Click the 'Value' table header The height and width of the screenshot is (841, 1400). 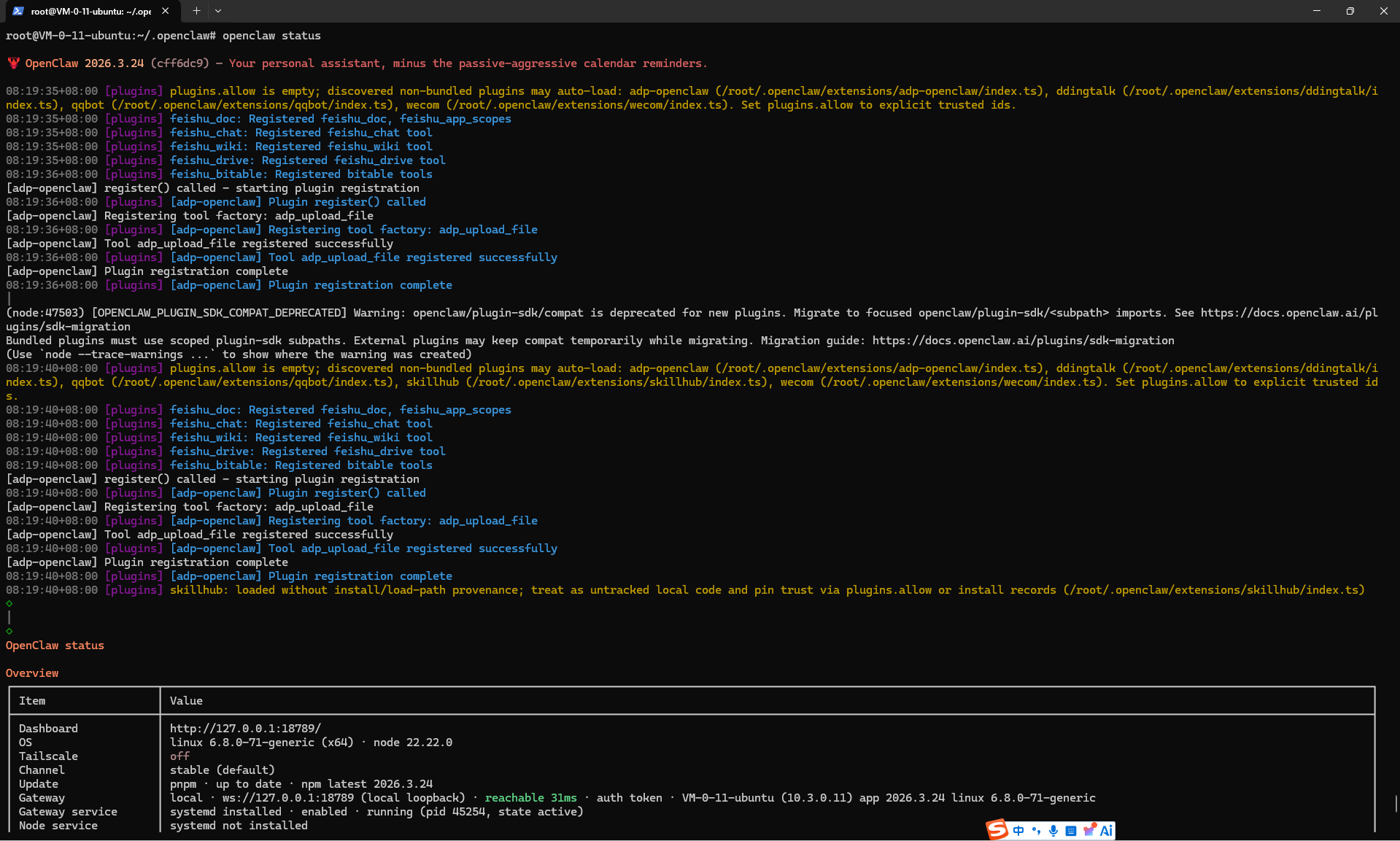(x=186, y=701)
